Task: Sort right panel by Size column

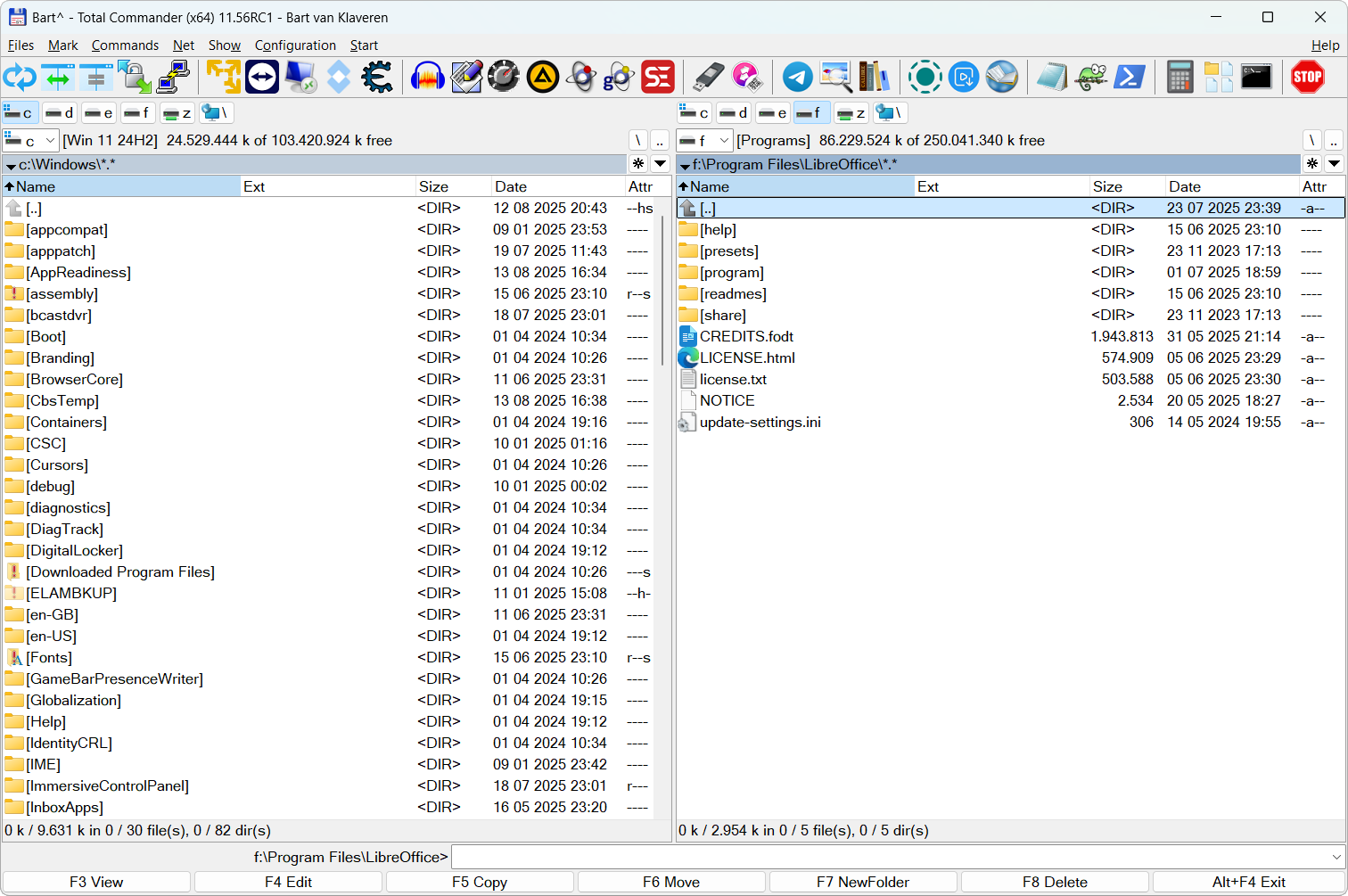Action: pos(1127,186)
